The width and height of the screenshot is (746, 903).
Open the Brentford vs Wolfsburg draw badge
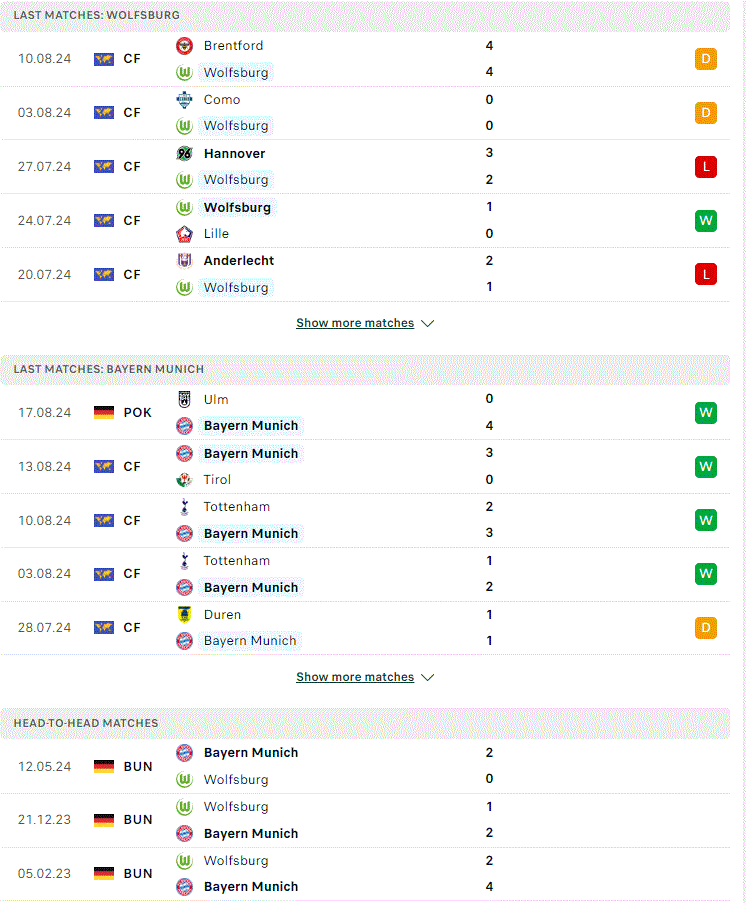coord(706,59)
